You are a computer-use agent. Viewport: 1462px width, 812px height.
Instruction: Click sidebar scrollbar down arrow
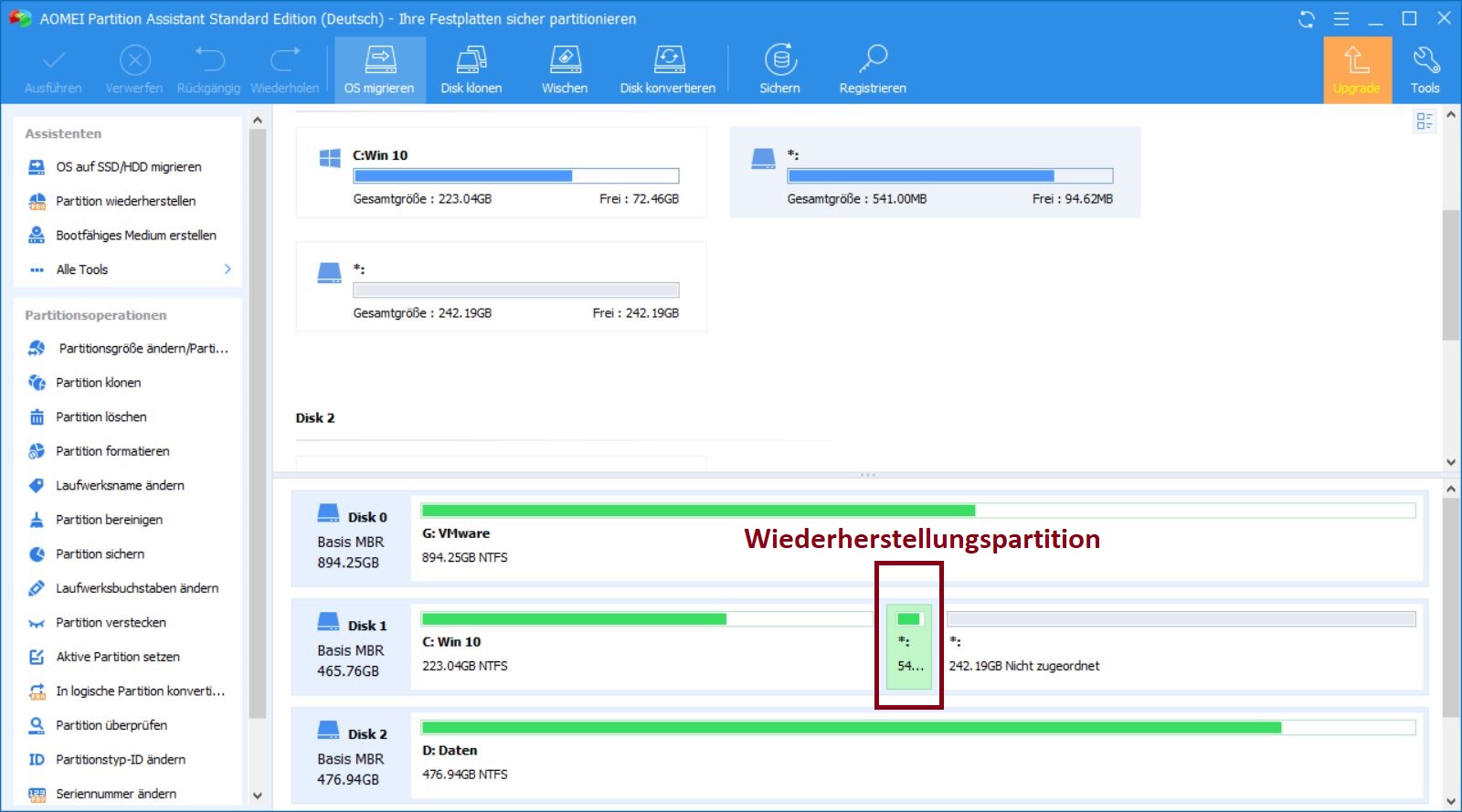pyautogui.click(x=258, y=796)
